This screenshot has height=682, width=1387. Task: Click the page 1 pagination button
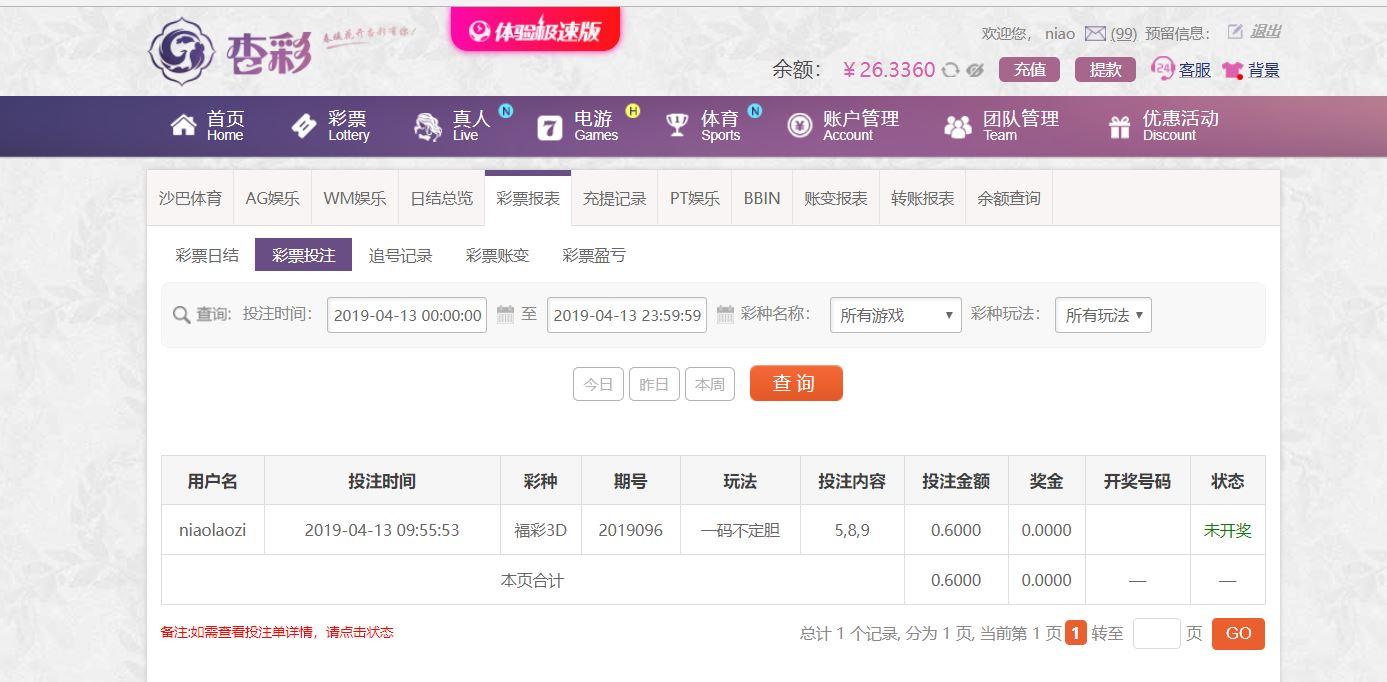[1076, 633]
